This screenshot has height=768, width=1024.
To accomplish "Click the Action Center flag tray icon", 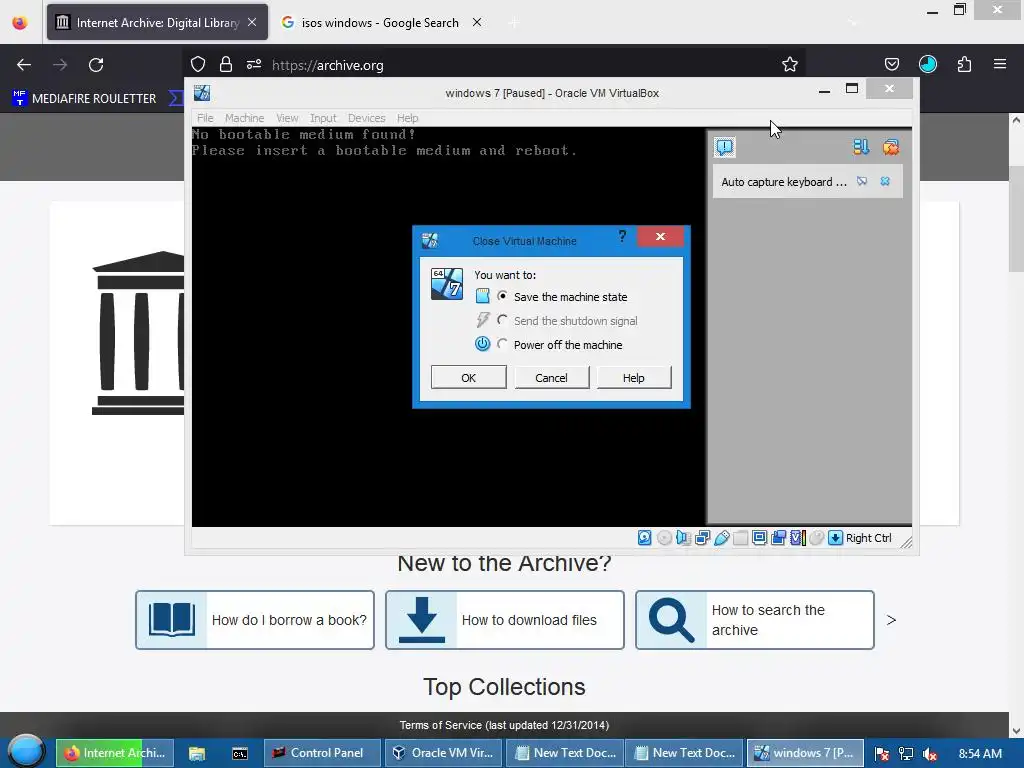I will (882, 754).
